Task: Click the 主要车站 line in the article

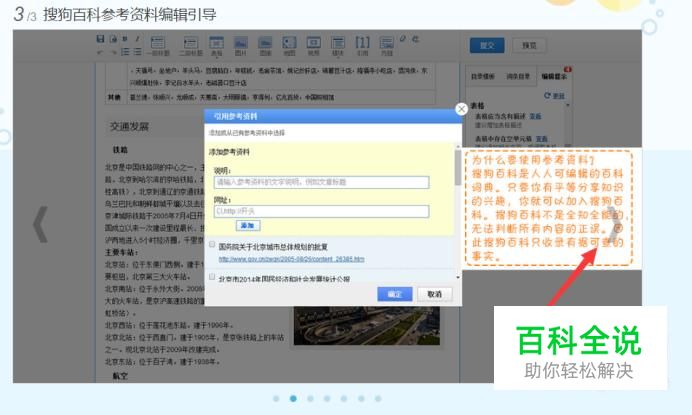Action: 122,253
